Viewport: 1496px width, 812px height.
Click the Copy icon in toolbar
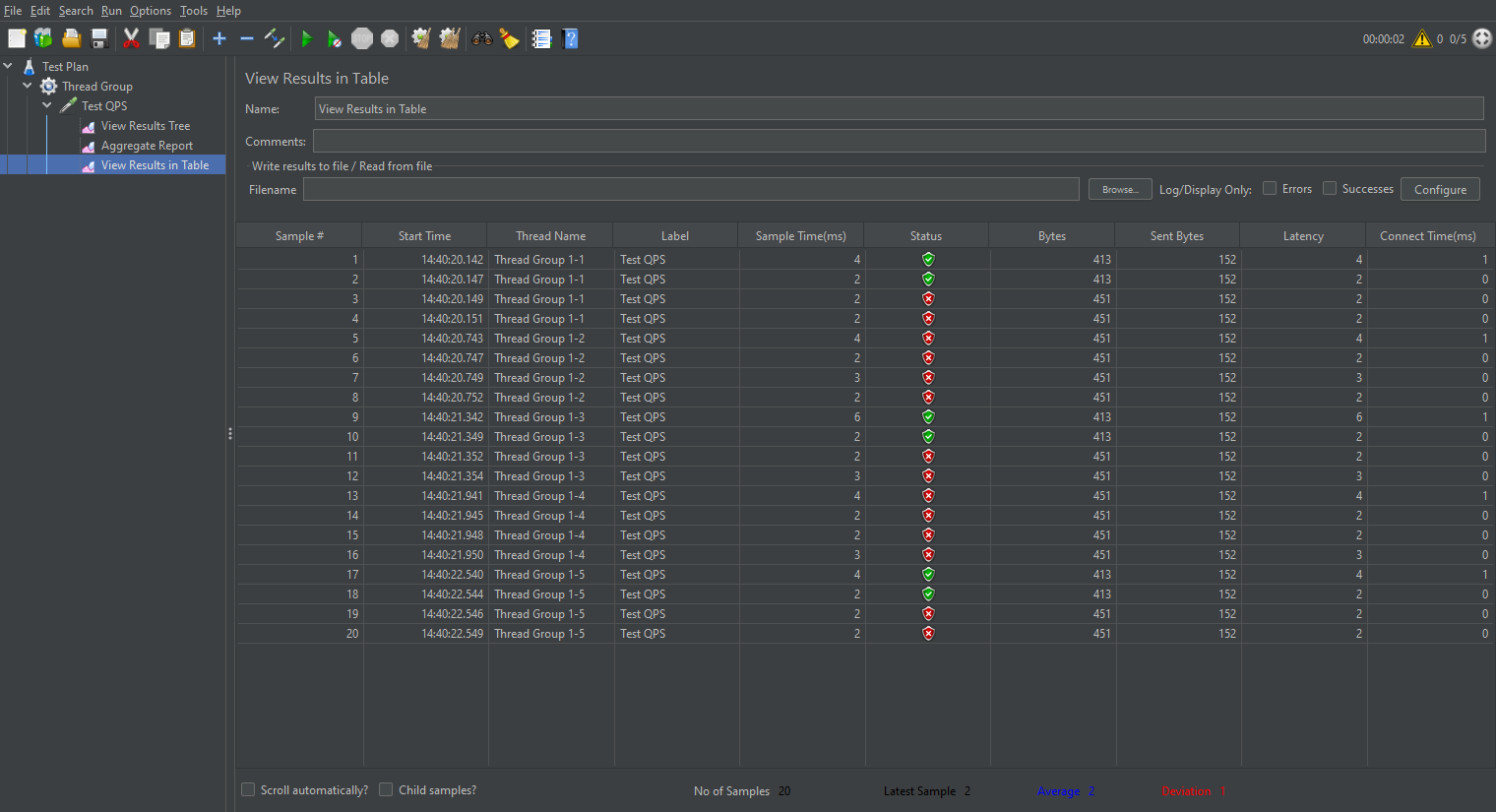click(159, 38)
